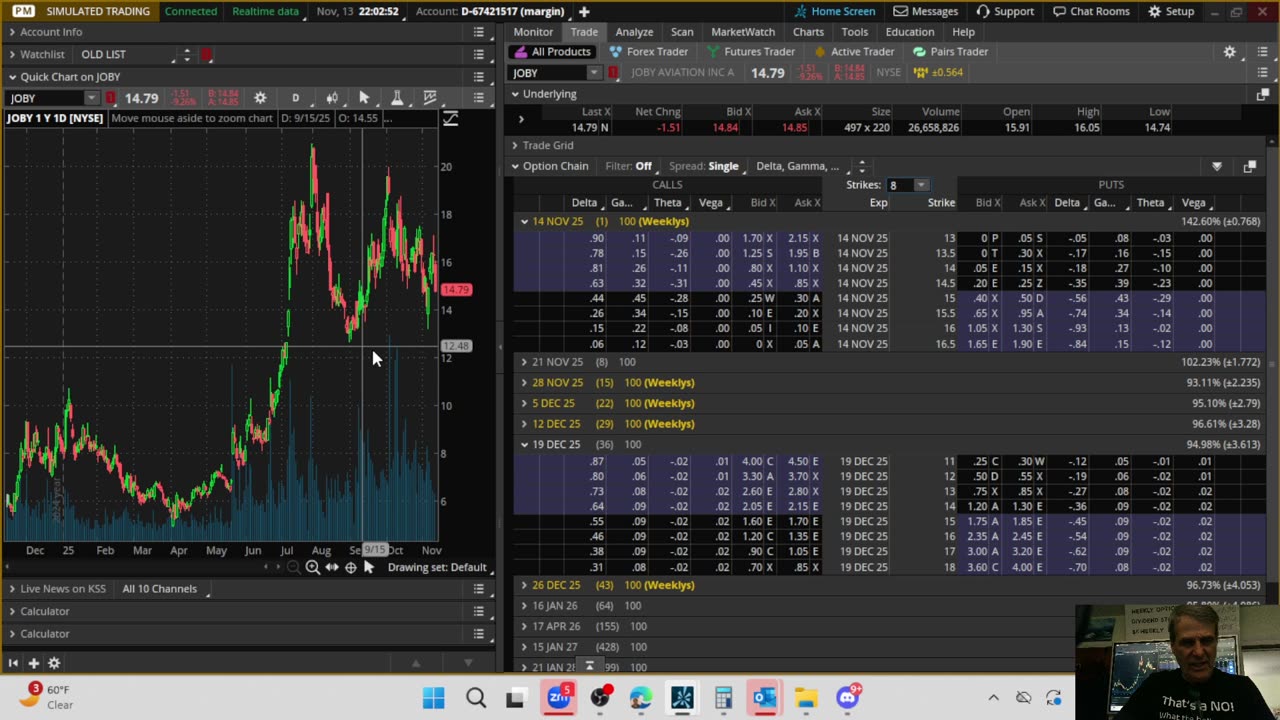The image size is (1280, 720).
Task: Switch to the Monitor tab
Action: click(533, 32)
